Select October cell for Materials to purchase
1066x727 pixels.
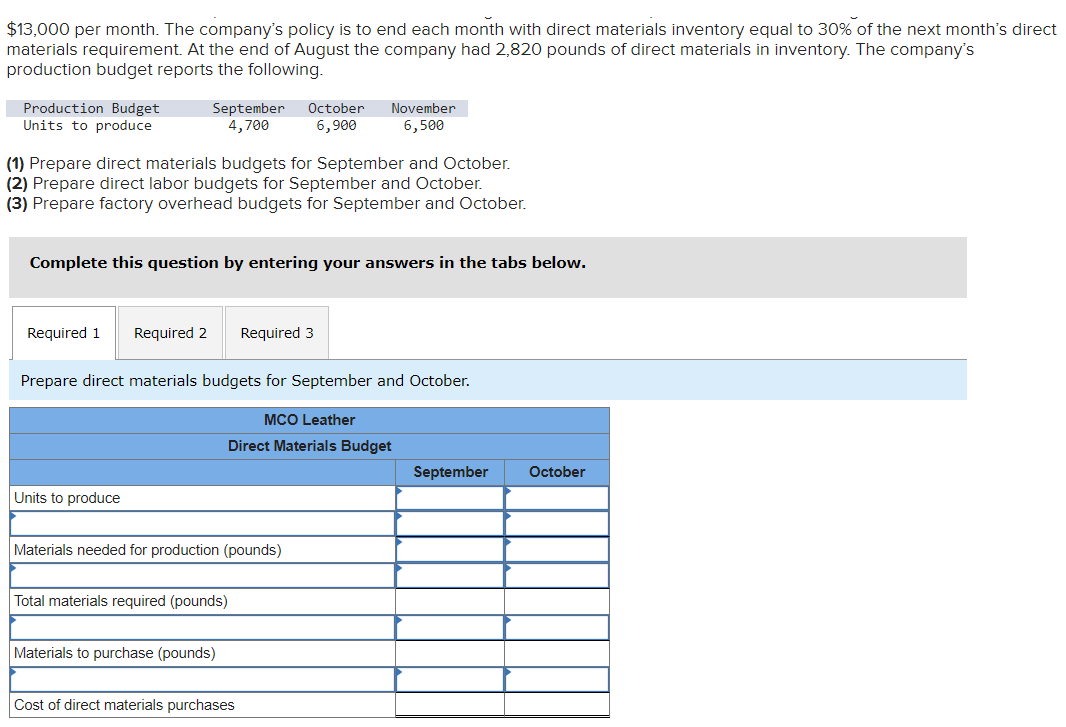pos(557,653)
